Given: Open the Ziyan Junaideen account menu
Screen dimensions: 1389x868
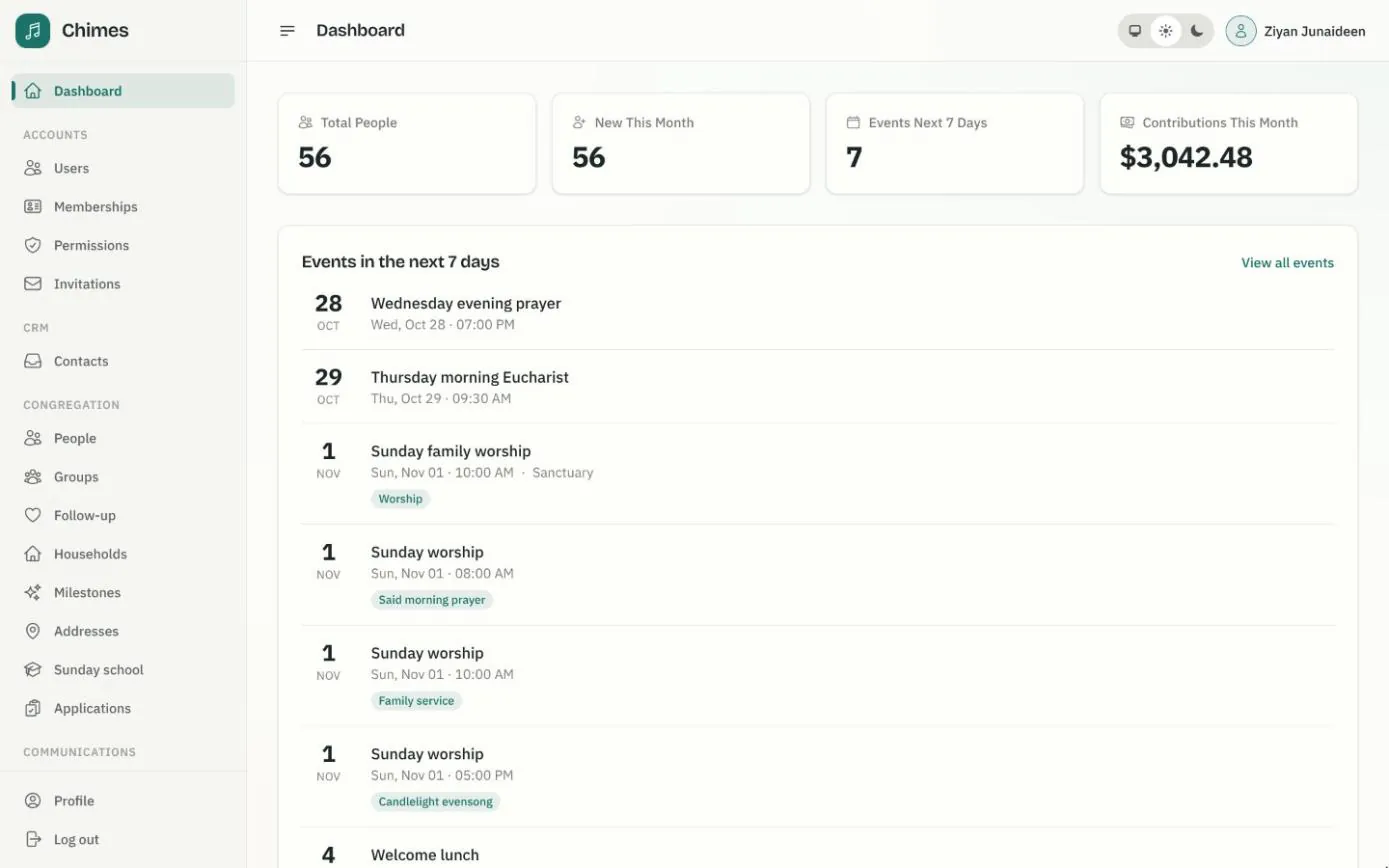Looking at the screenshot, I should tap(1296, 31).
